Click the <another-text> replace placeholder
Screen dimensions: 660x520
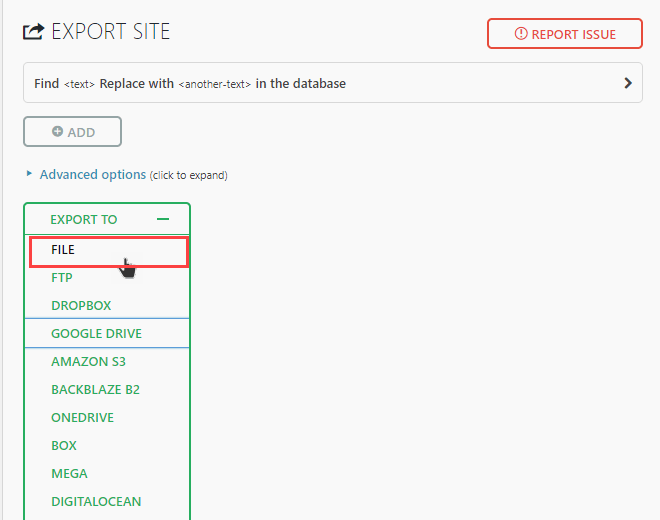pyautogui.click(x=214, y=84)
